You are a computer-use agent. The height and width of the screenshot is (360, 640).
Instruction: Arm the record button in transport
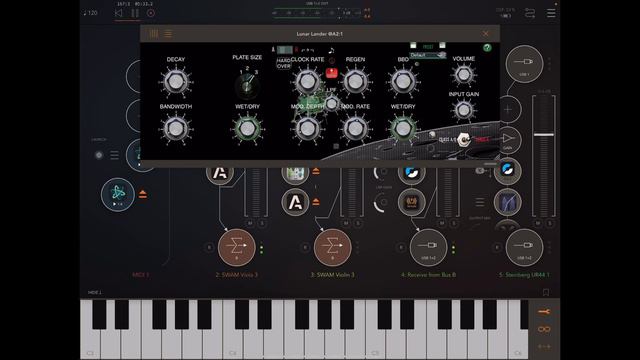(151, 13)
